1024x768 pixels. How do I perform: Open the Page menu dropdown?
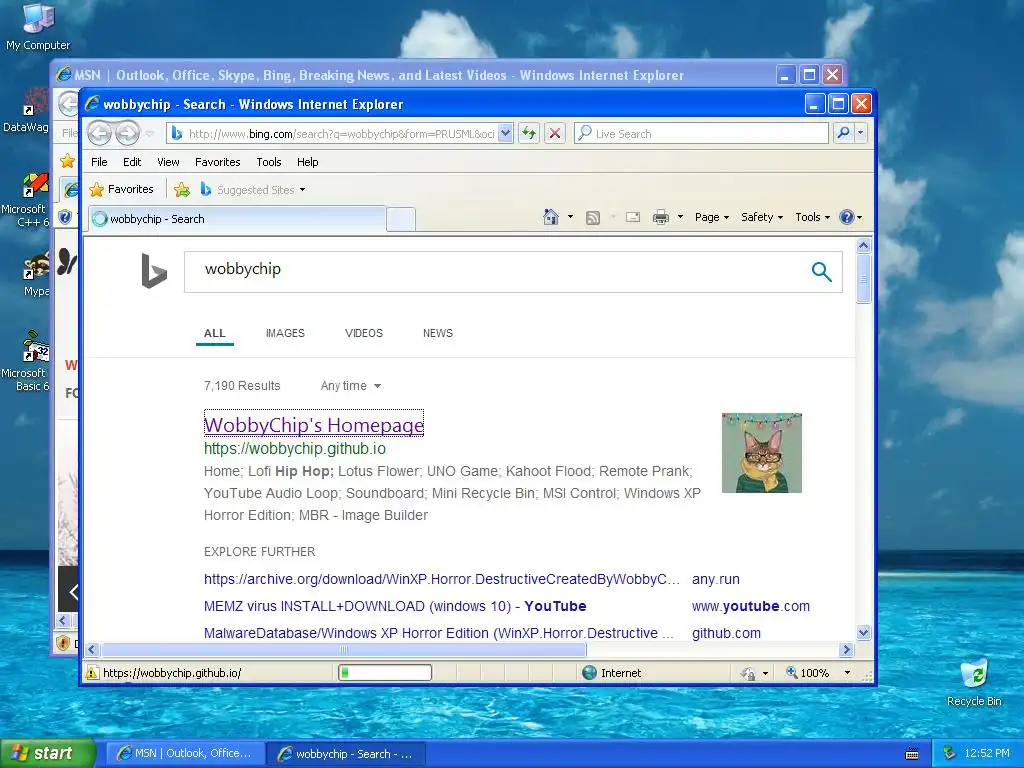712,217
